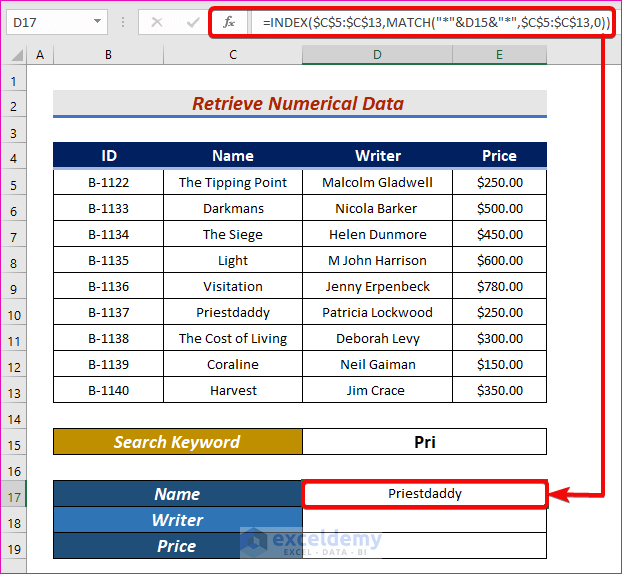Click the Retrieve Numerical Data title cell
The height and width of the screenshot is (574, 622).
(300, 104)
